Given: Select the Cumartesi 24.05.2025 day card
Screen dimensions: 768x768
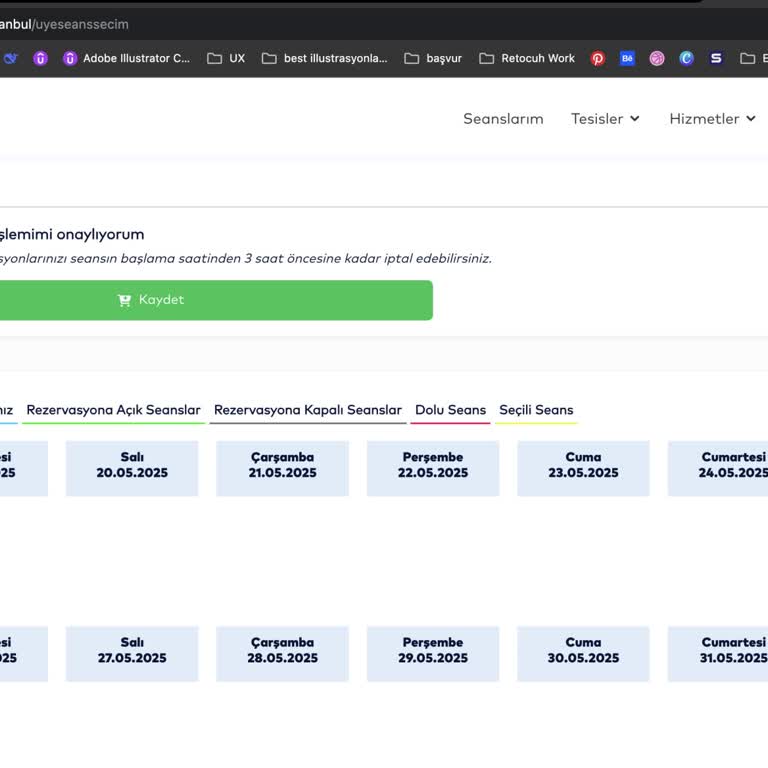Looking at the screenshot, I should coord(718,468).
